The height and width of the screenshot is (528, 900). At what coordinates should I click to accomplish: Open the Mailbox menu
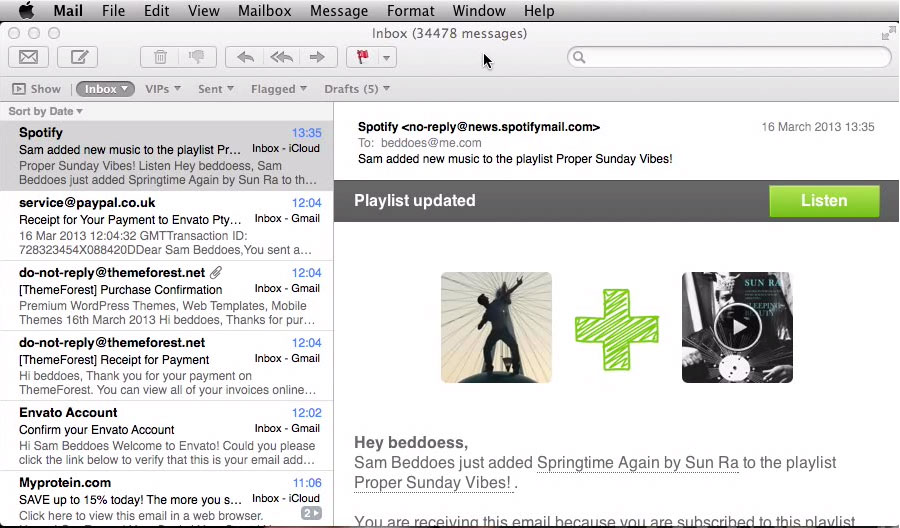(x=264, y=10)
